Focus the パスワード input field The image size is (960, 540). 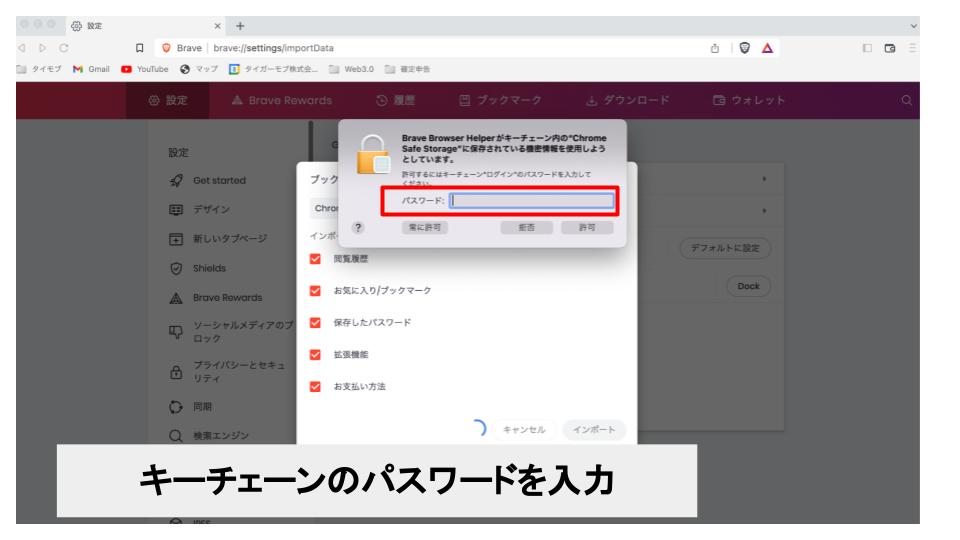pos(532,201)
